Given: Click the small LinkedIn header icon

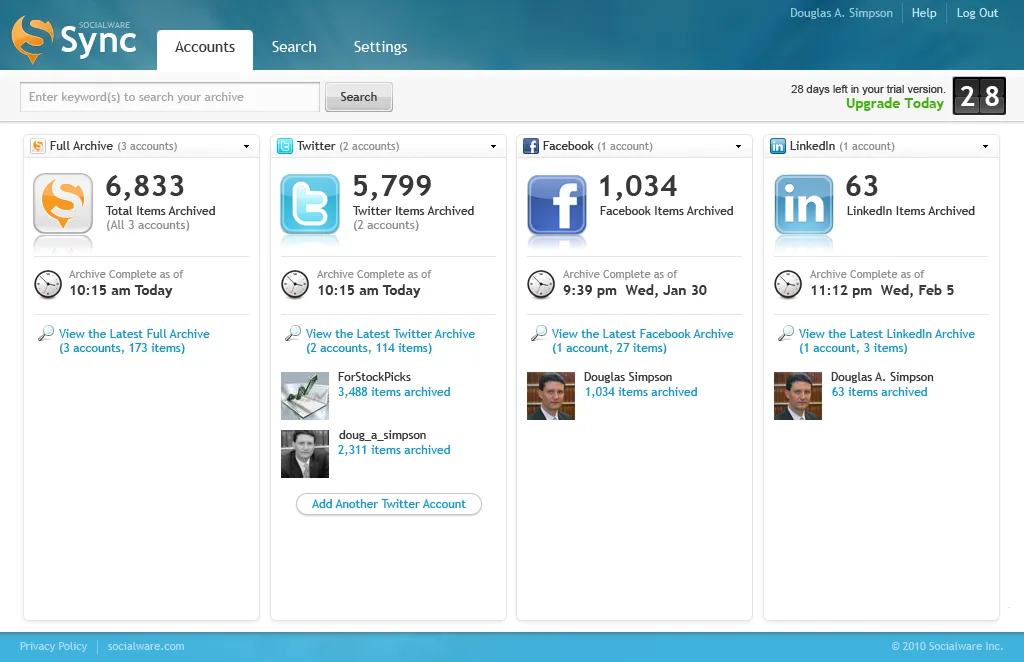Looking at the screenshot, I should tap(778, 146).
